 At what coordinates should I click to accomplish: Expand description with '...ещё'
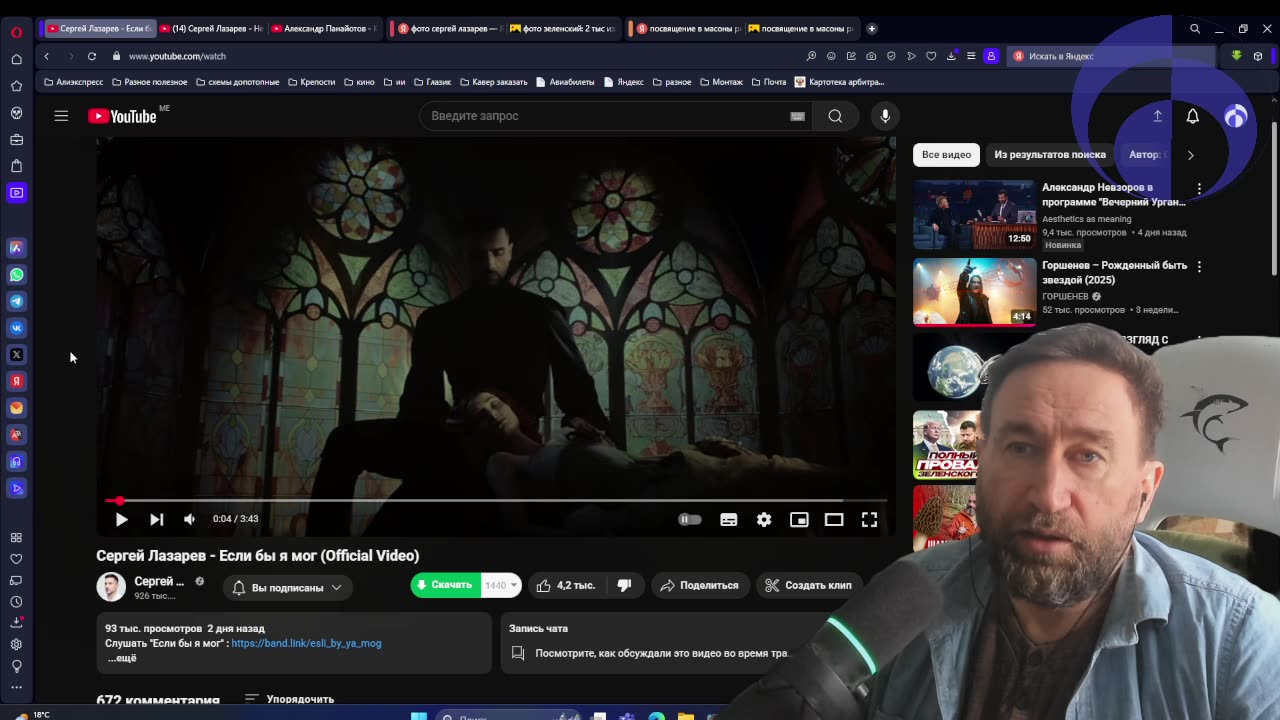pos(122,658)
